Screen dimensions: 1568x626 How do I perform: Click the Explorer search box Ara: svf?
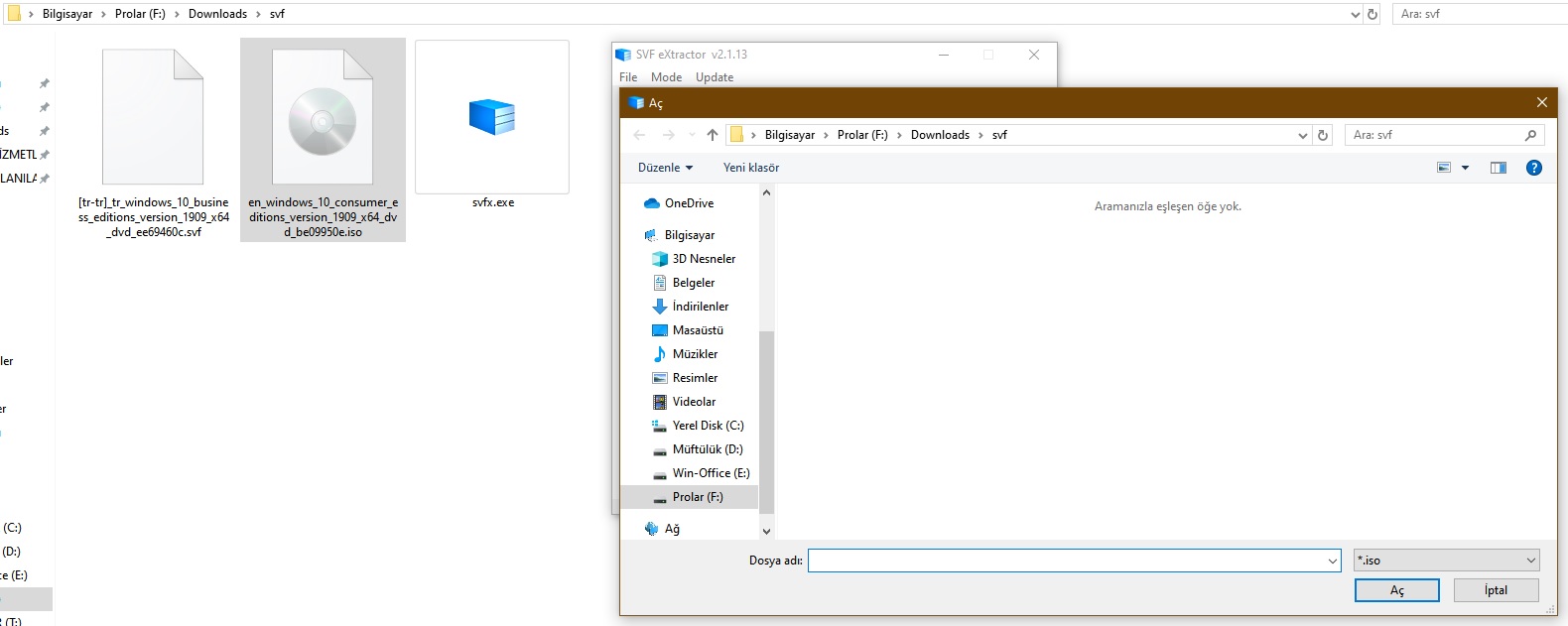point(1479,14)
